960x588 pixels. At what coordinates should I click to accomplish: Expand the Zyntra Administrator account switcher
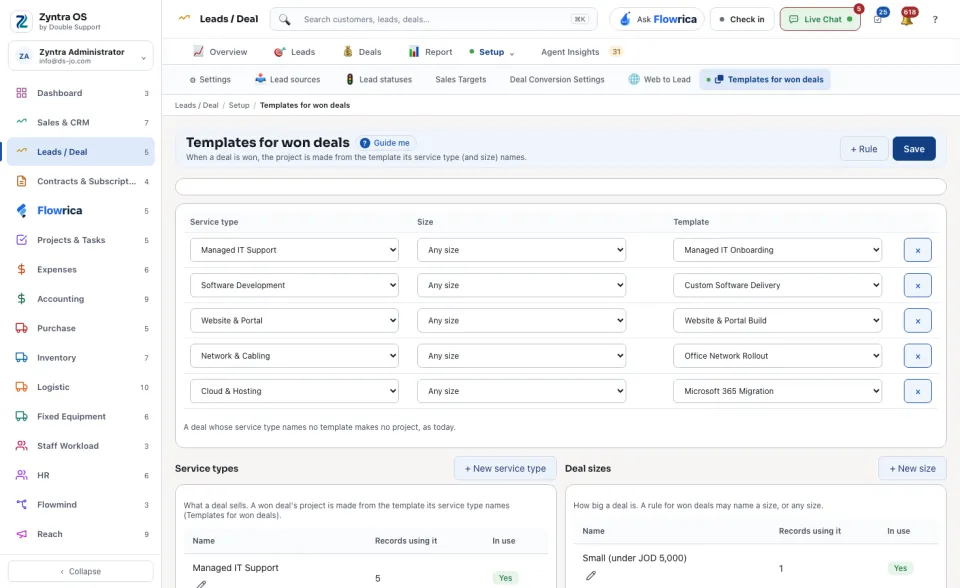pyautogui.click(x=81, y=56)
